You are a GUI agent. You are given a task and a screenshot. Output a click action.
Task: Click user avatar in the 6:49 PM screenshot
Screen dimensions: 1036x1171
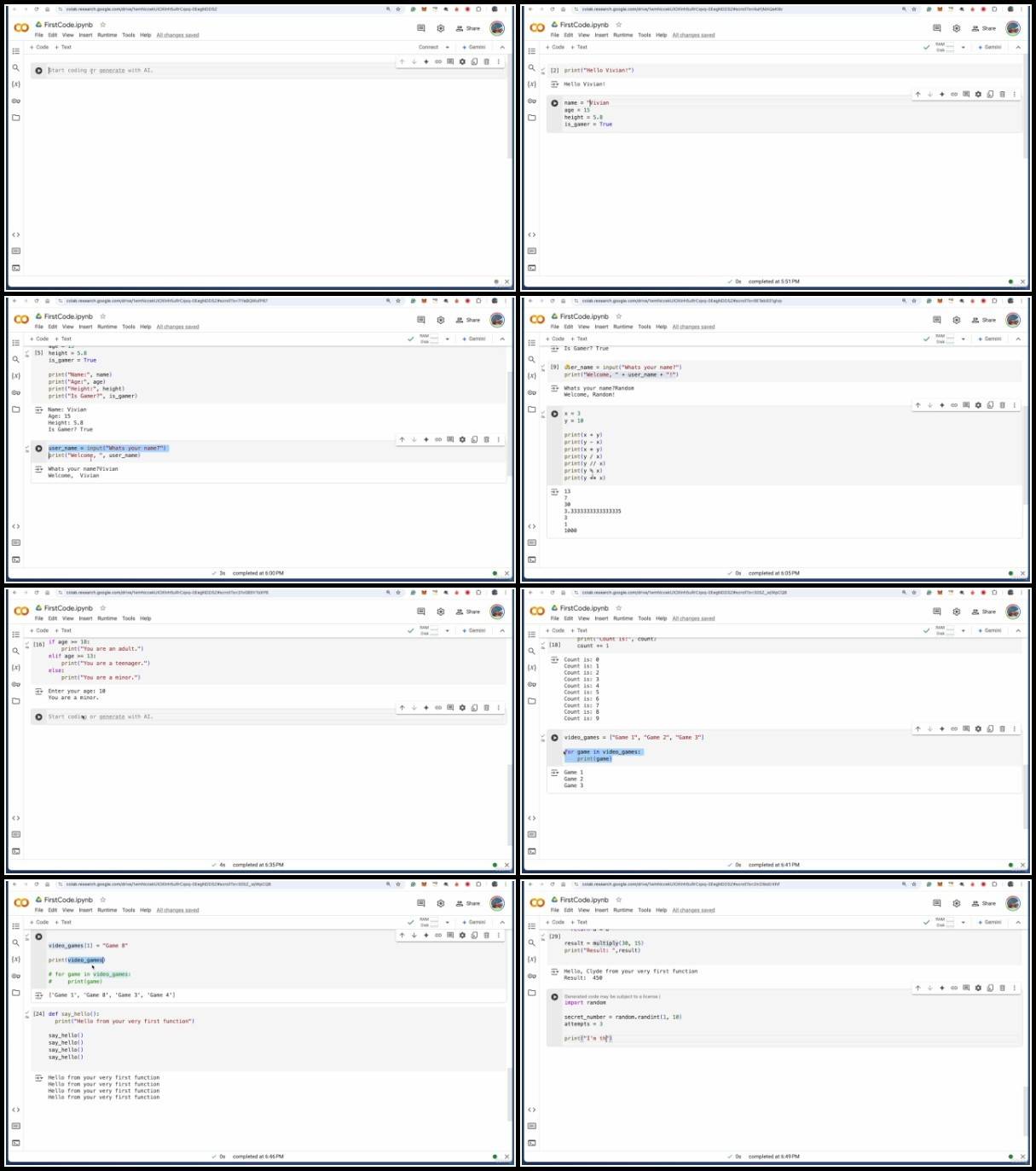[x=1013, y=903]
